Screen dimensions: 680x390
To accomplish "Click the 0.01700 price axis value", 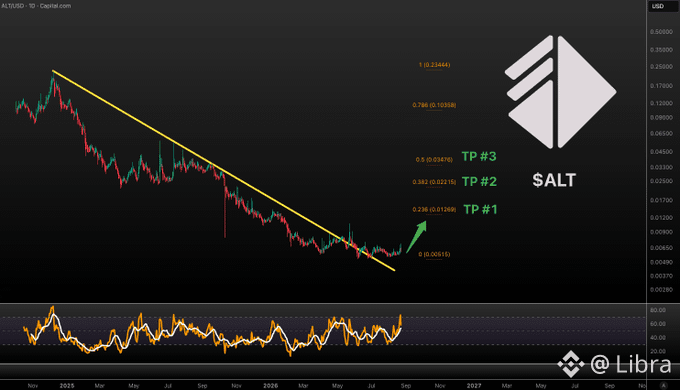I will pos(661,200).
